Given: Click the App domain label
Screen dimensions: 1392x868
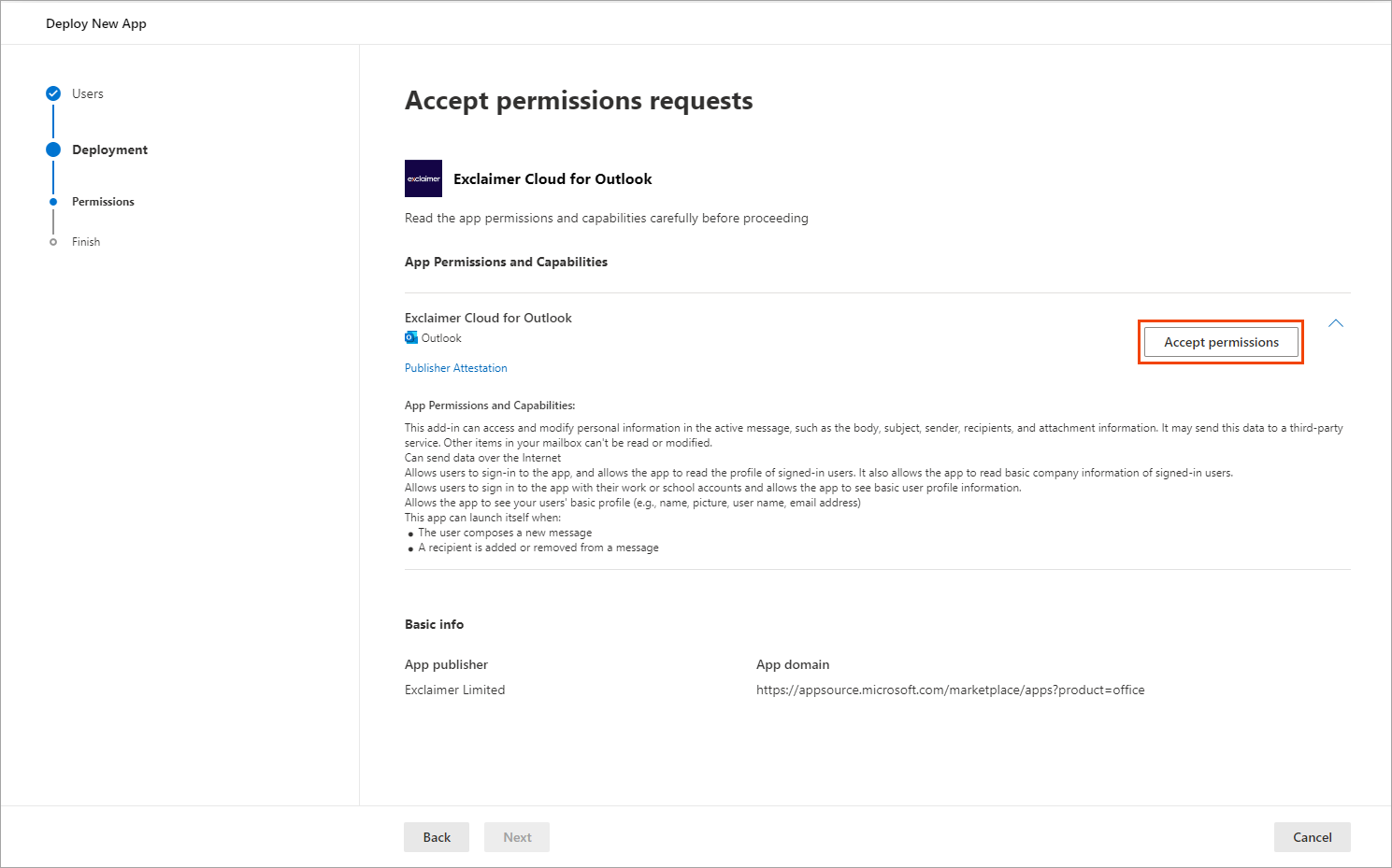Looking at the screenshot, I should (793, 664).
